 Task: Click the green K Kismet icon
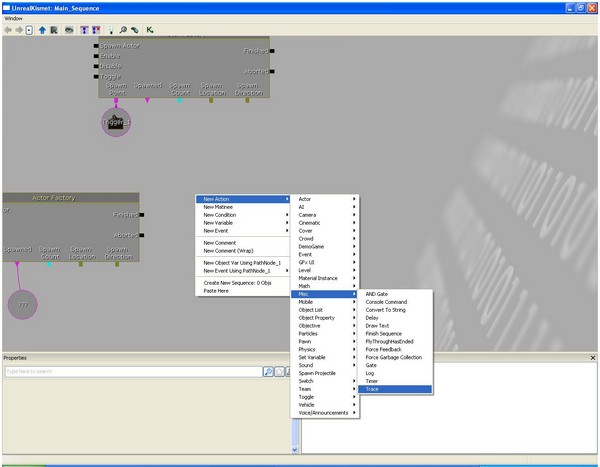150,30
